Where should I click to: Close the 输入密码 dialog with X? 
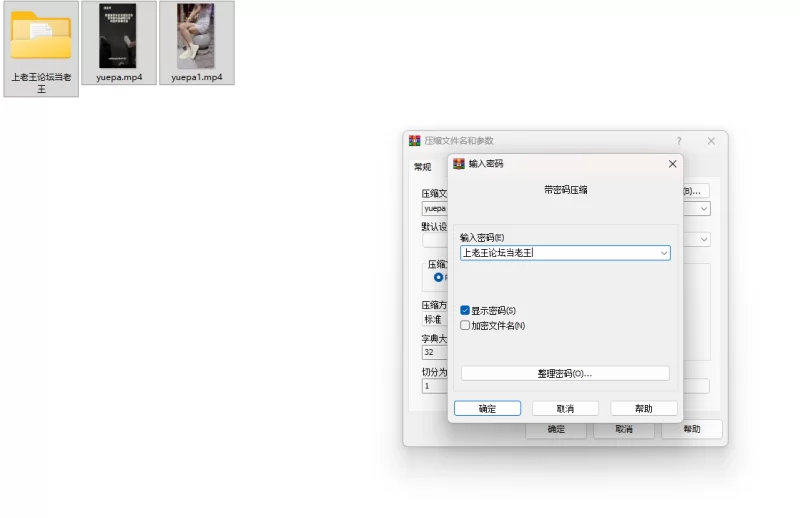click(672, 164)
